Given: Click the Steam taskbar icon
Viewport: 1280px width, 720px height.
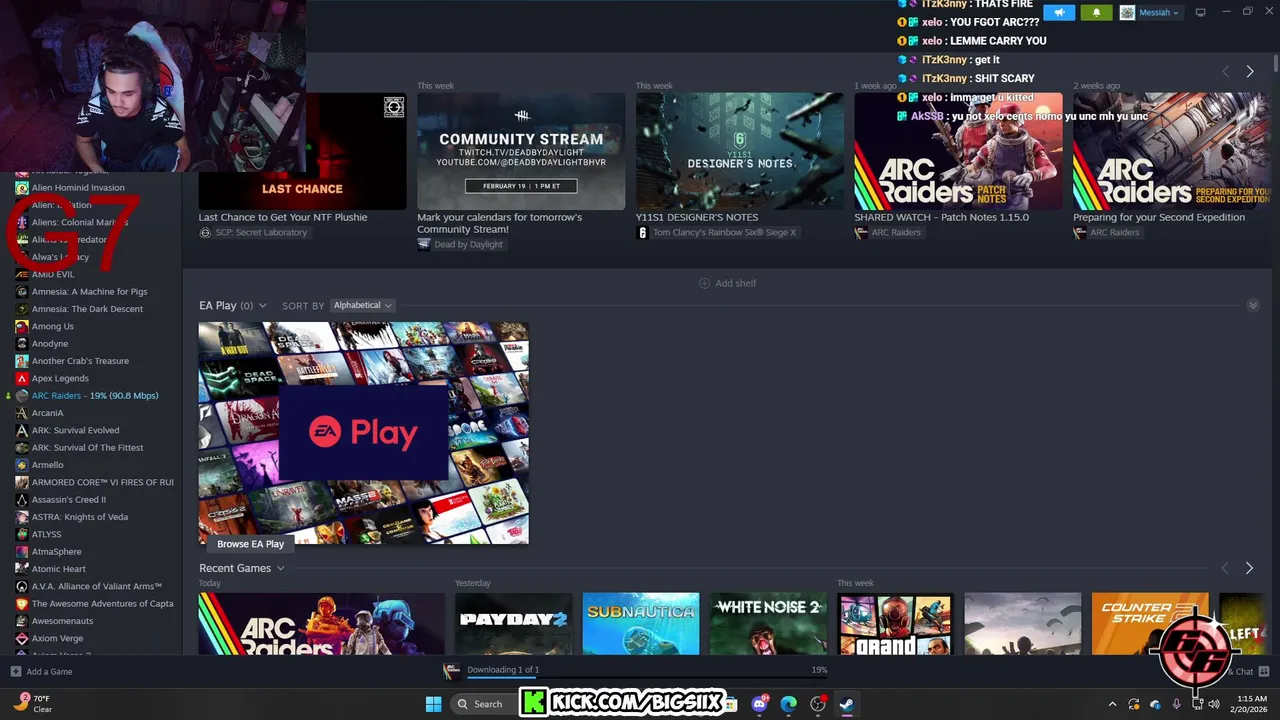Looking at the screenshot, I should click(x=846, y=704).
